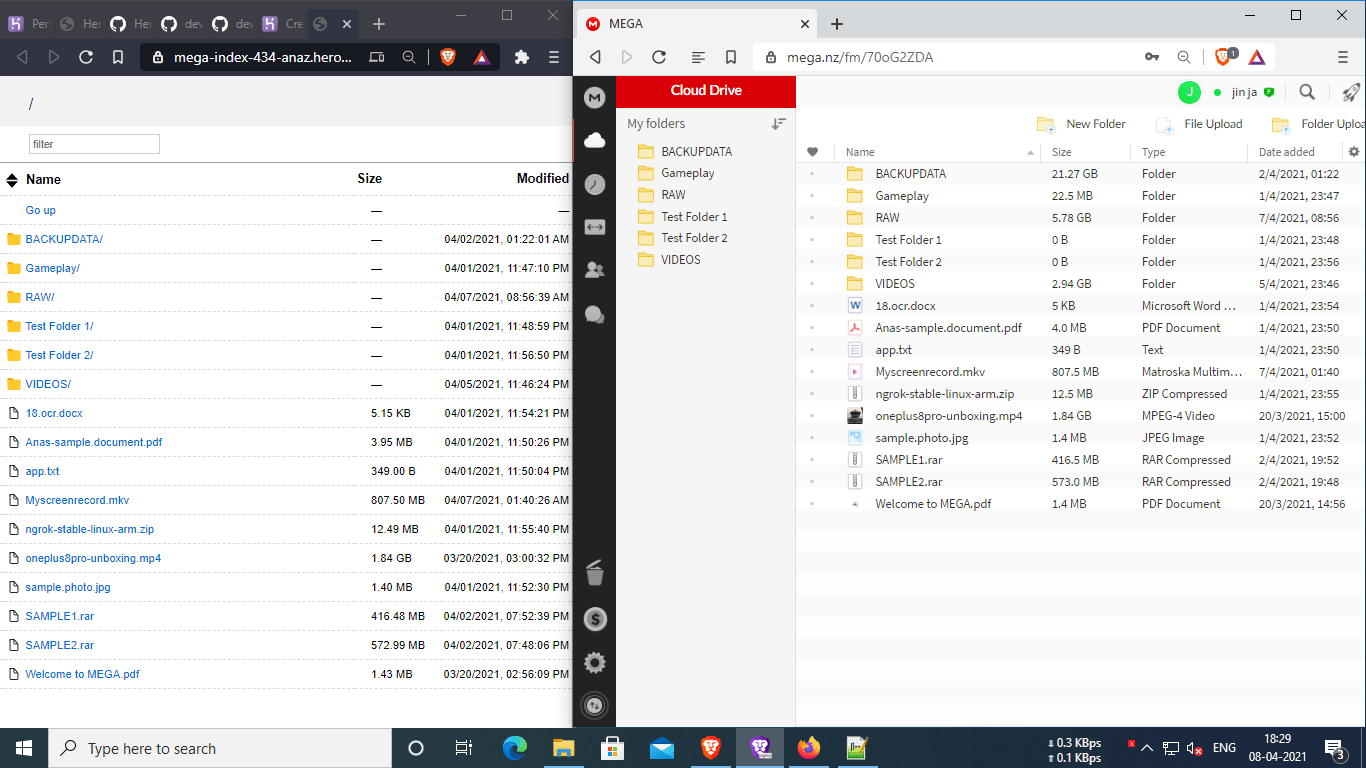Screen dimensions: 1366x768
Task: View file transfers via the arrows sidebar icon
Action: (x=595, y=227)
